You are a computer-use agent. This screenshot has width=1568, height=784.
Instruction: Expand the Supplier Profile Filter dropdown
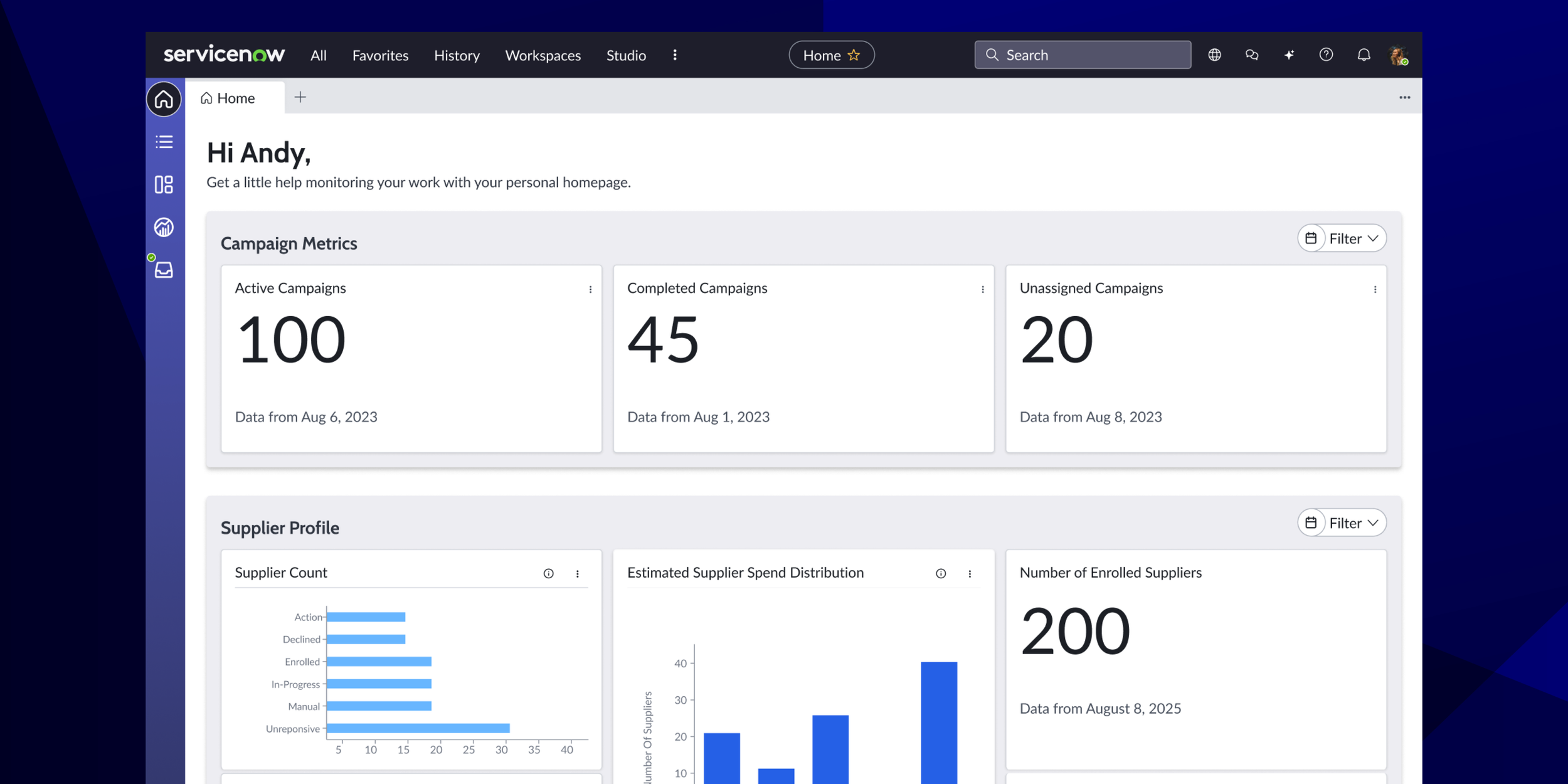point(1353,522)
